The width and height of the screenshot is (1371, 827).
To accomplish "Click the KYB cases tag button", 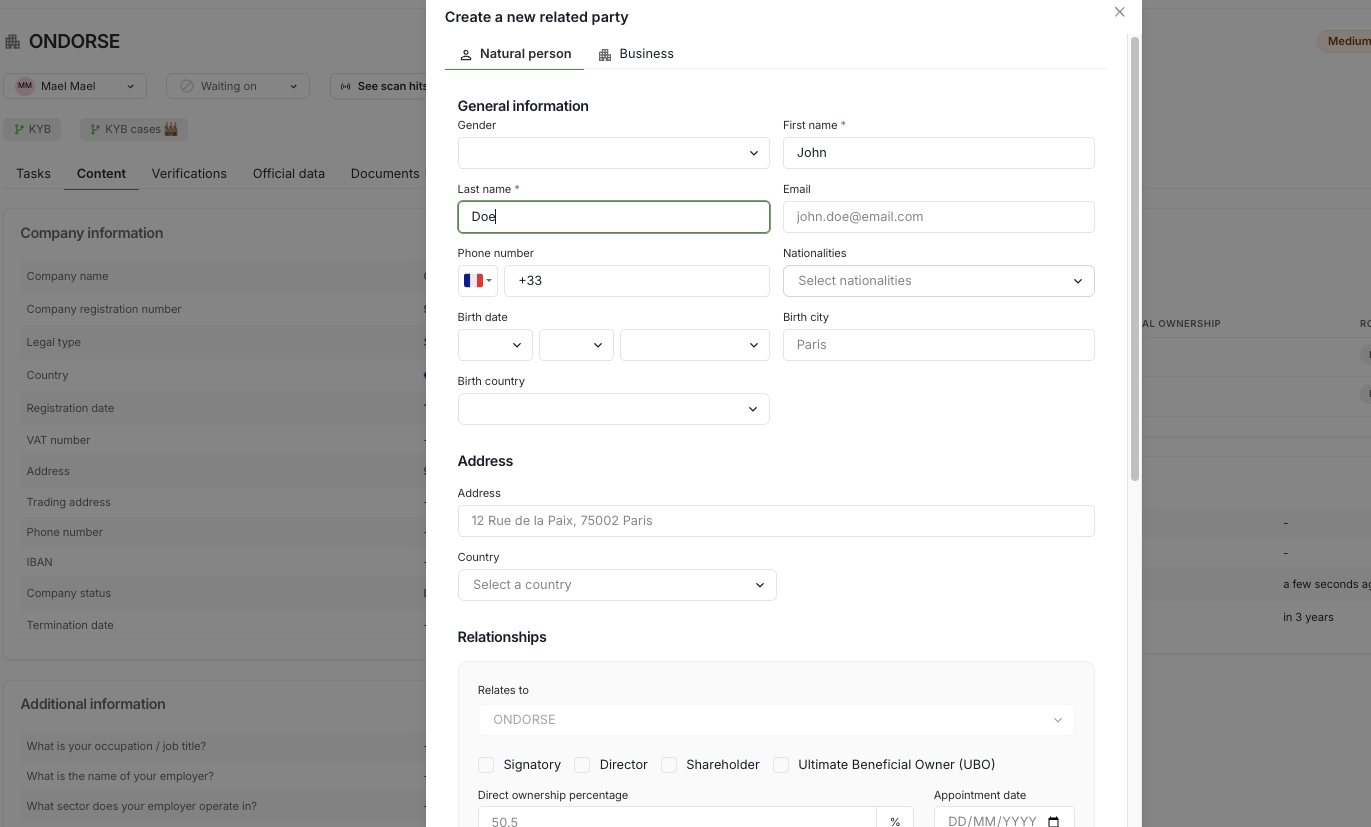I will tap(134, 129).
